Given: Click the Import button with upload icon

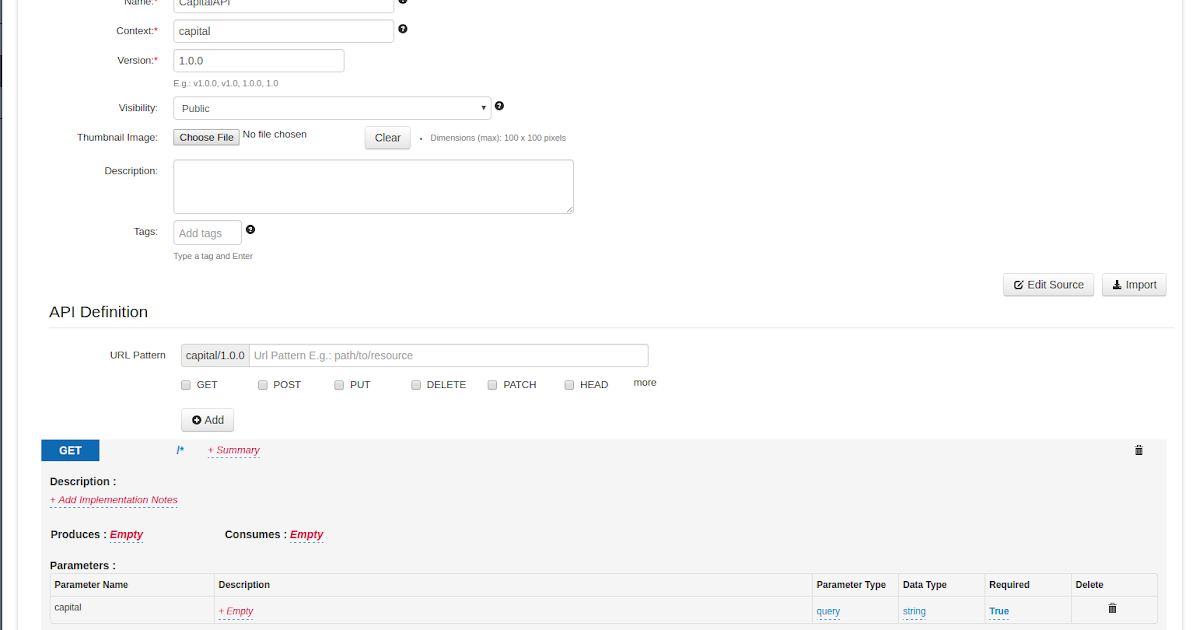Looking at the screenshot, I should pyautogui.click(x=1133, y=284).
